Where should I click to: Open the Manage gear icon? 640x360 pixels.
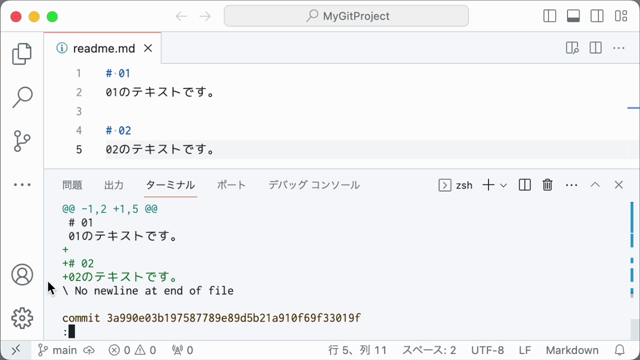22,318
